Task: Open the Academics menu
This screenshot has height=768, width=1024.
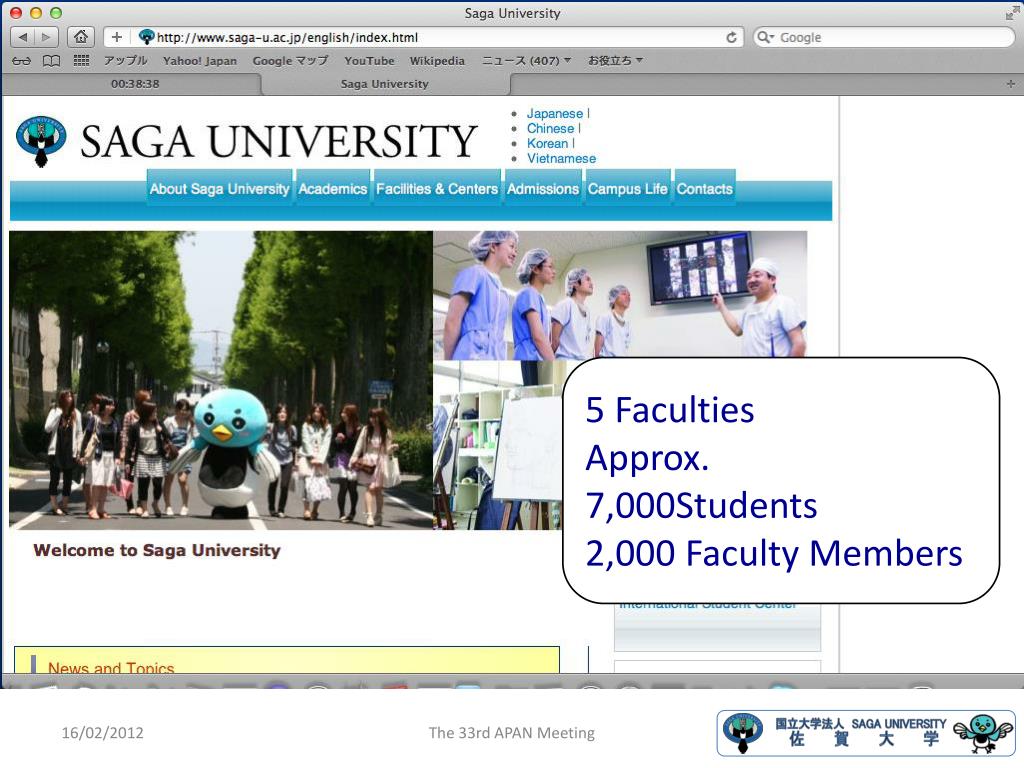Action: click(x=333, y=189)
